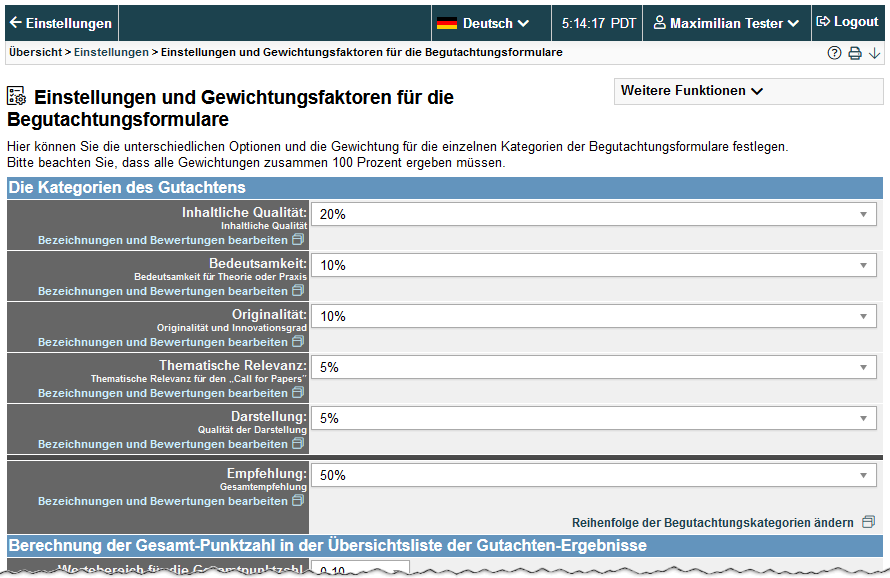Click the back arrow beside Einstellungen
890x578 pixels.
click(16, 23)
